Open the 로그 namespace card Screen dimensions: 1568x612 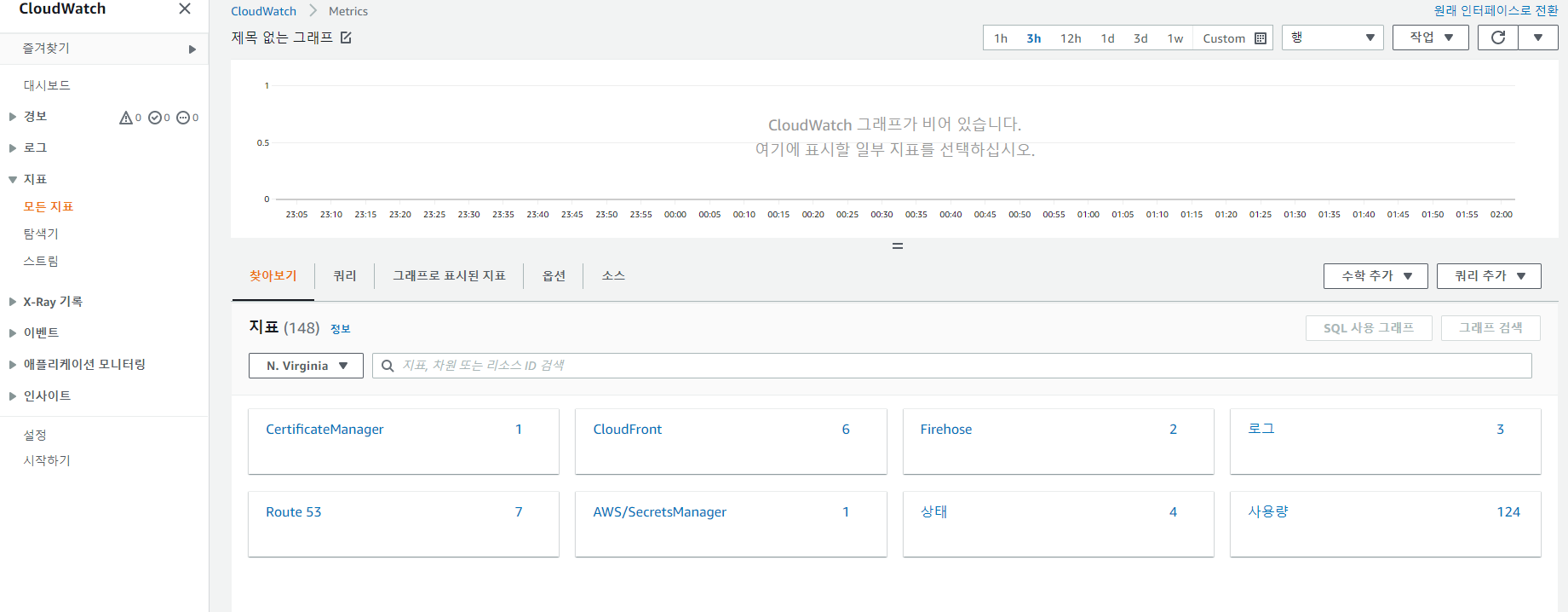pos(1385,441)
